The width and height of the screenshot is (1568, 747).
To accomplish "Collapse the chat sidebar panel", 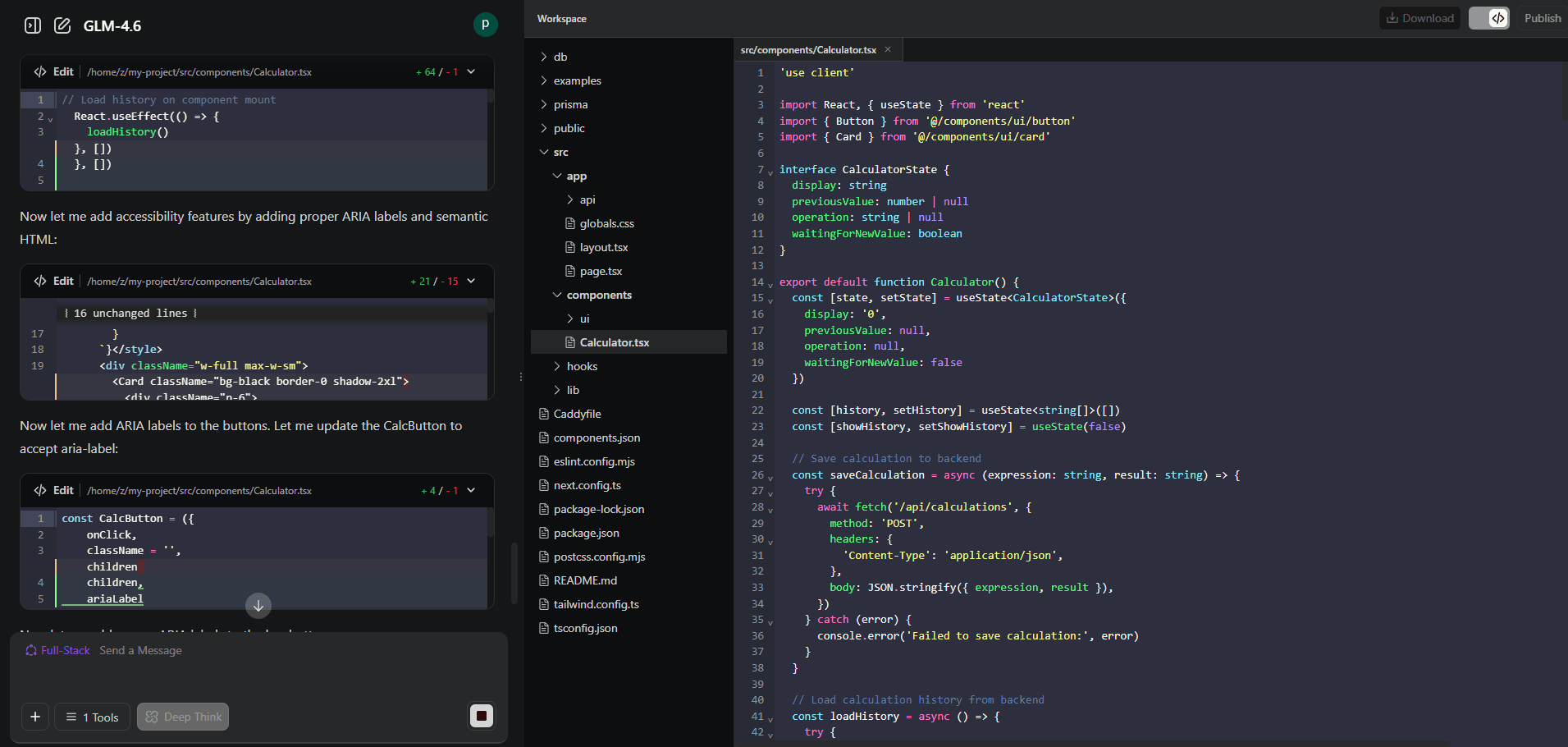I will coord(32,25).
